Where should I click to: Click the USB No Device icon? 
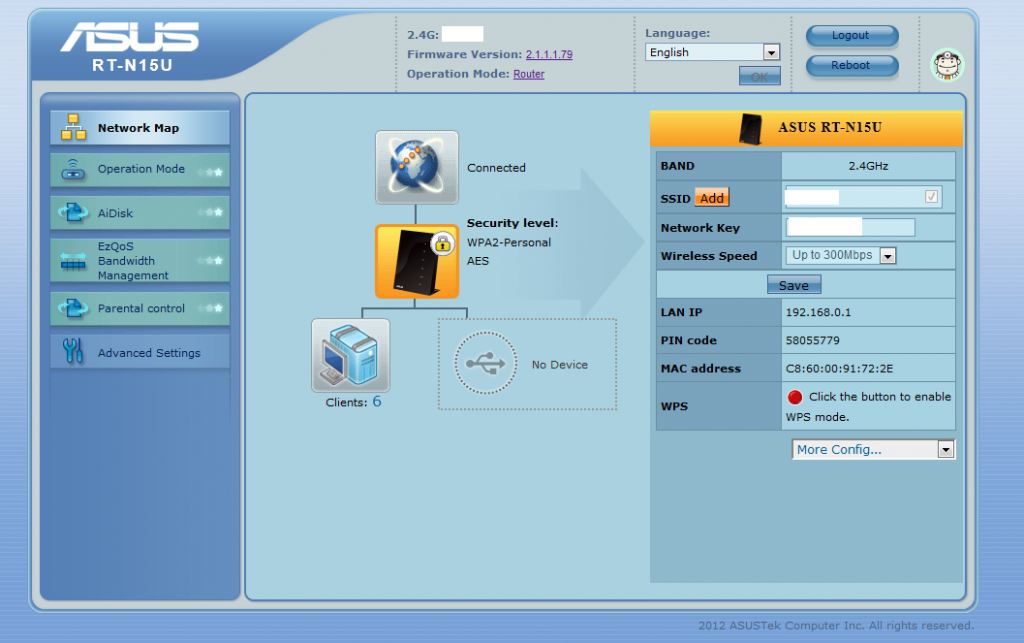pos(486,364)
